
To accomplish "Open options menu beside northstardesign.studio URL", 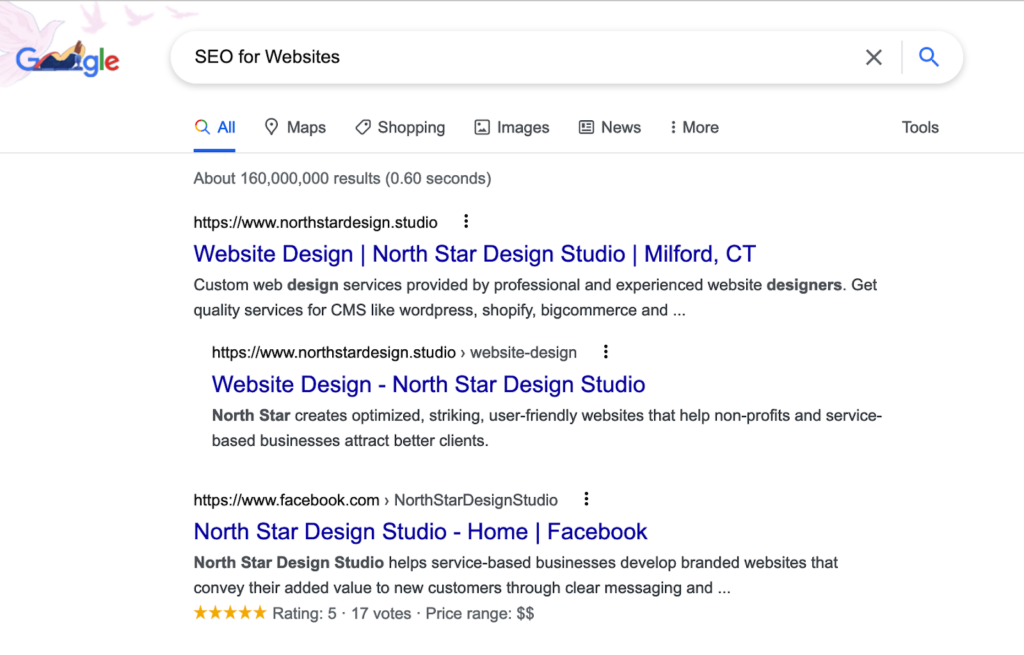I will click(x=466, y=221).
